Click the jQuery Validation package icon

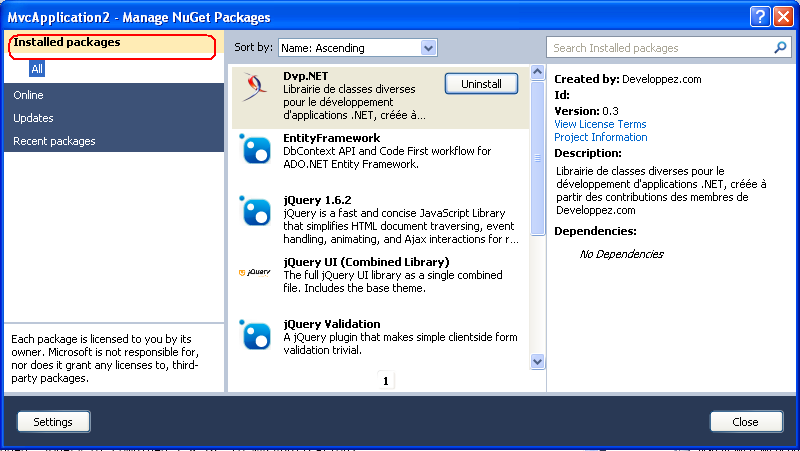256,335
